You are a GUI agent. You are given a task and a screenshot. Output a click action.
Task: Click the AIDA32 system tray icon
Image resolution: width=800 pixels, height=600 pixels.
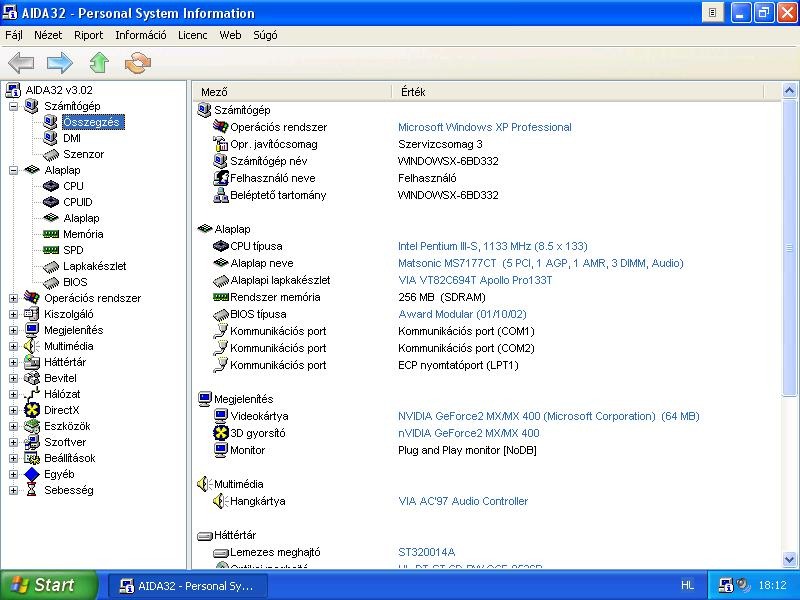725,585
